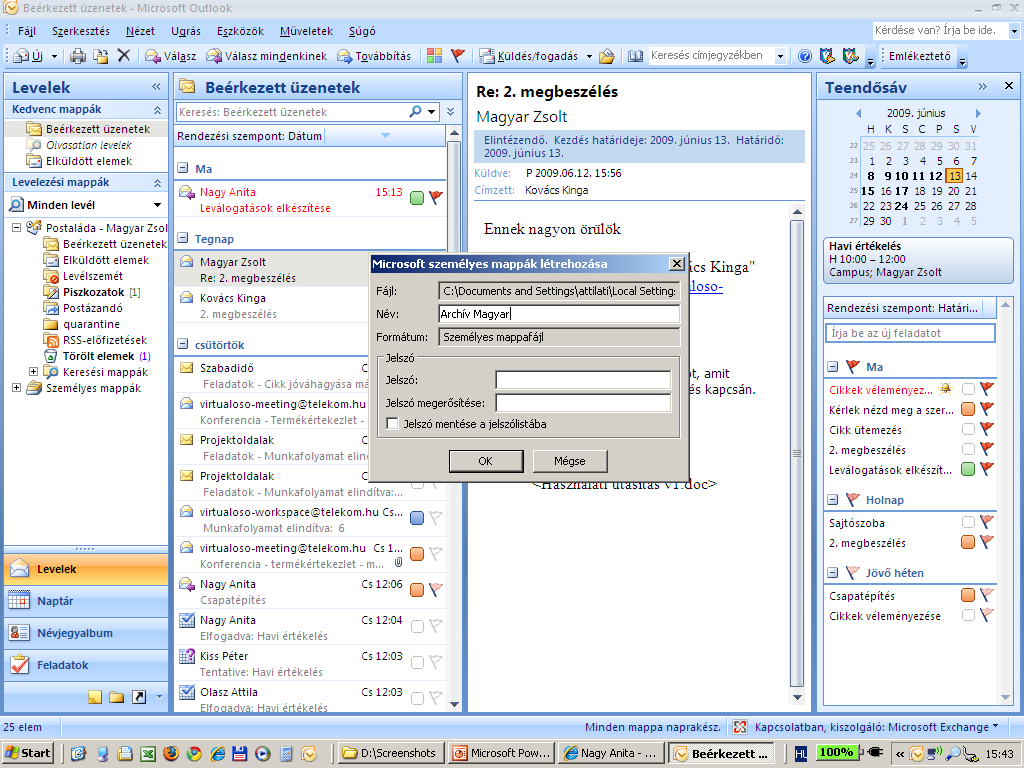
Task: Launch Chrome from the quick launch bar
Action: (x=194, y=753)
